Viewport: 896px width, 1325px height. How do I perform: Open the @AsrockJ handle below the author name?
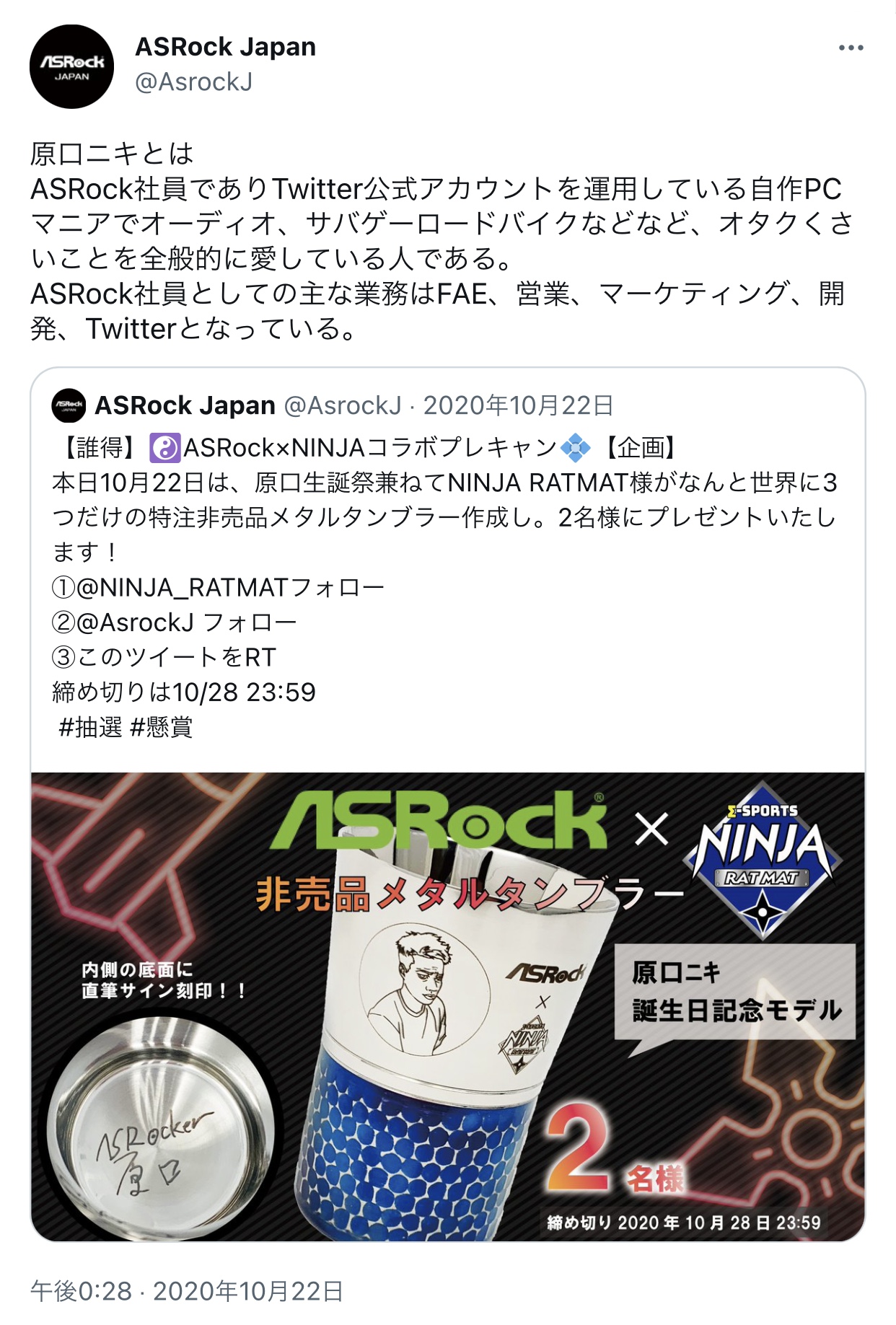pyautogui.click(x=194, y=82)
